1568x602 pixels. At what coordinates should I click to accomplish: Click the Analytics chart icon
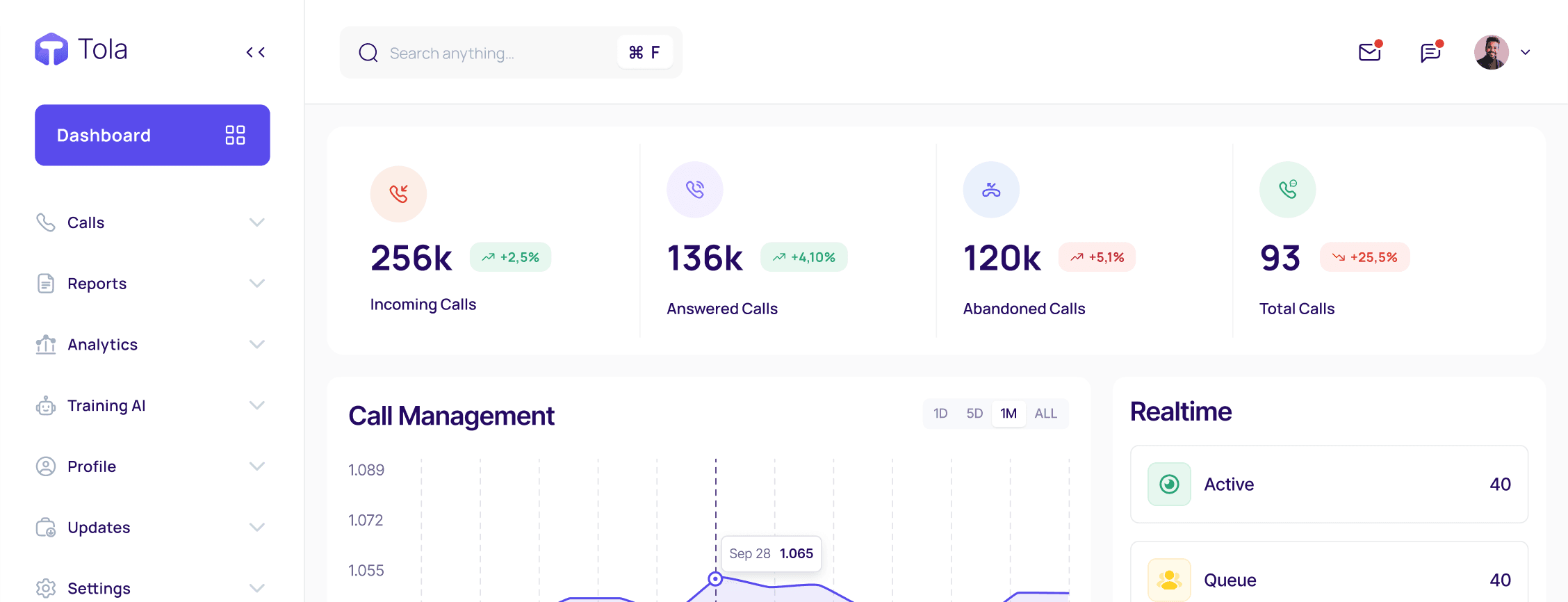coord(46,344)
